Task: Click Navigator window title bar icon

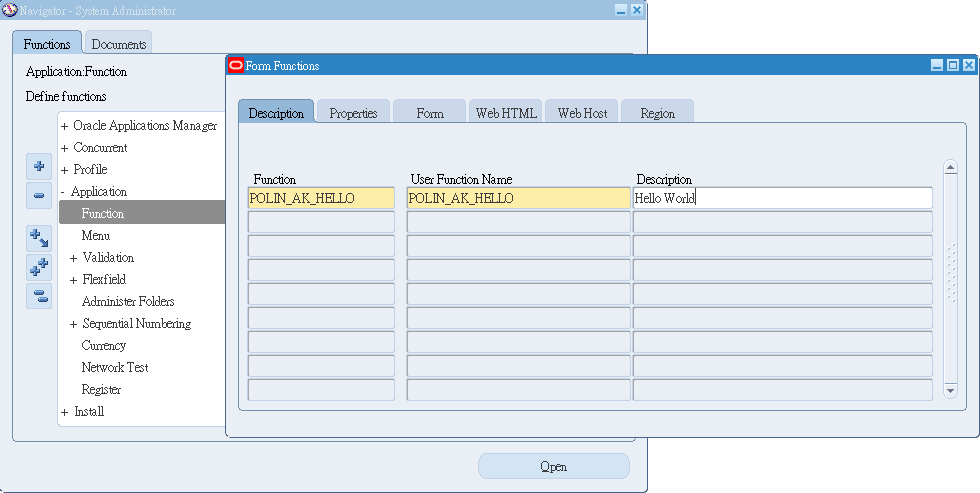Action: (9, 10)
